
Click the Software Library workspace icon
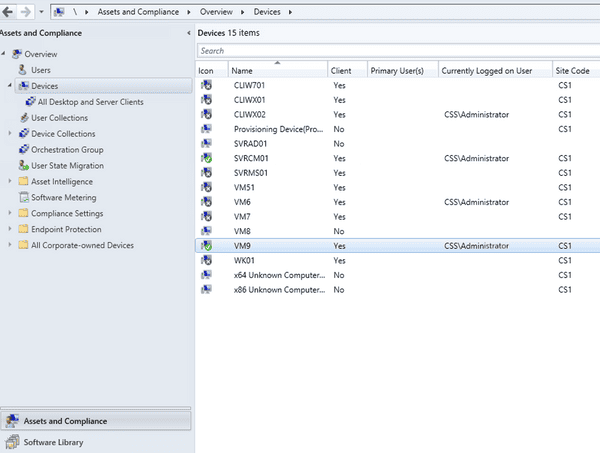[12, 442]
